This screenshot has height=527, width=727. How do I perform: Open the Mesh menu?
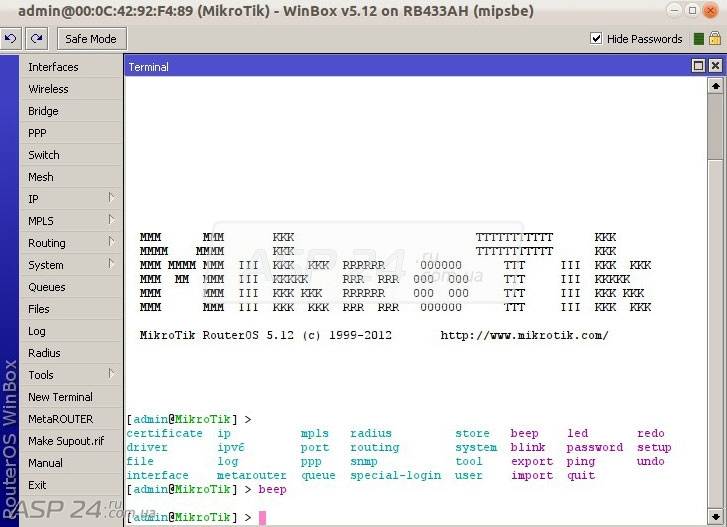71,177
